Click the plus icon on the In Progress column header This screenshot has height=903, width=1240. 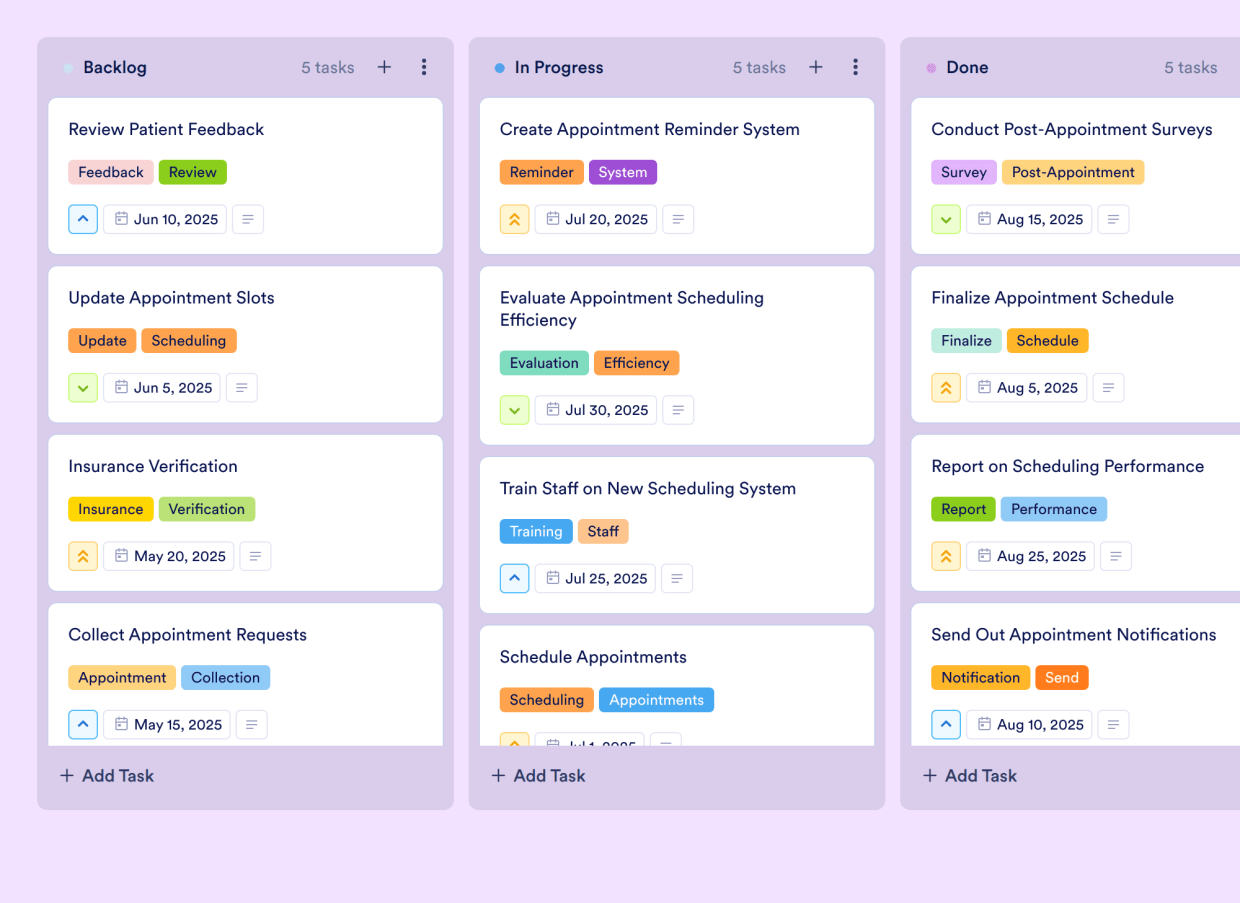click(x=816, y=67)
